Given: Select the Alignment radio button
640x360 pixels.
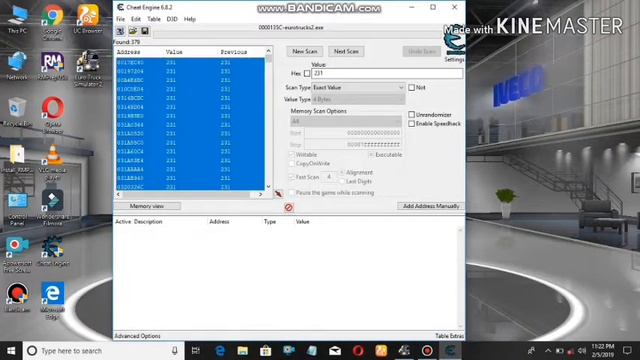Looking at the screenshot, I should [x=342, y=173].
